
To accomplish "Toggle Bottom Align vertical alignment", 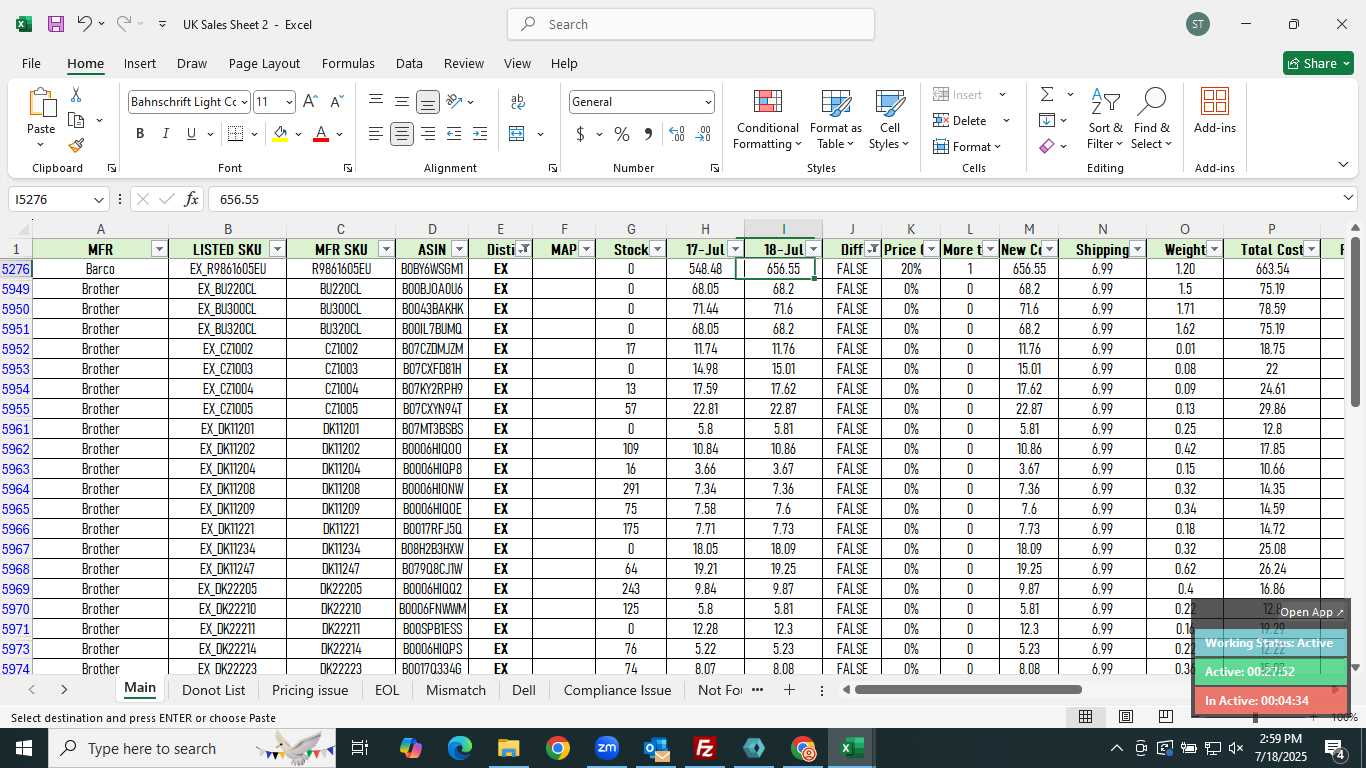I will (428, 102).
